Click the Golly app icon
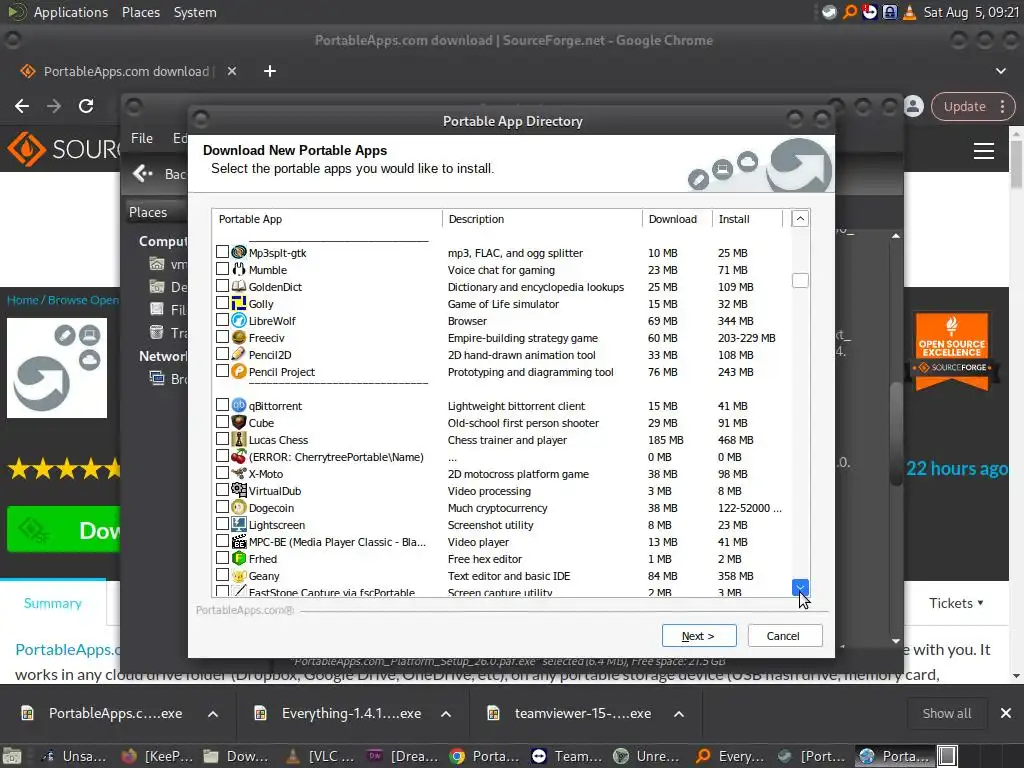 239,303
